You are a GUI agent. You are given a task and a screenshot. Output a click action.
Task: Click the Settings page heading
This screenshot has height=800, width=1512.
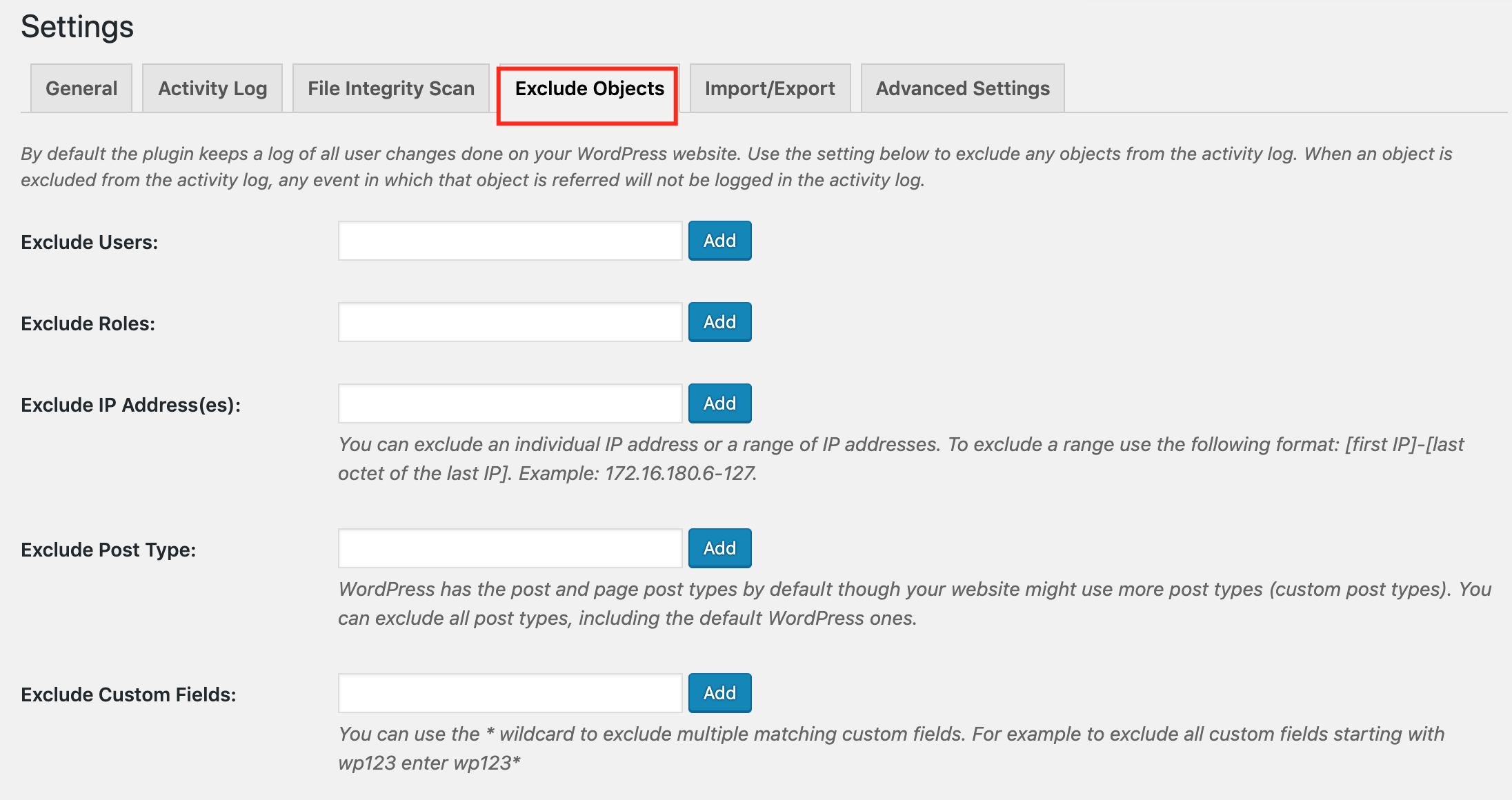[x=77, y=28]
